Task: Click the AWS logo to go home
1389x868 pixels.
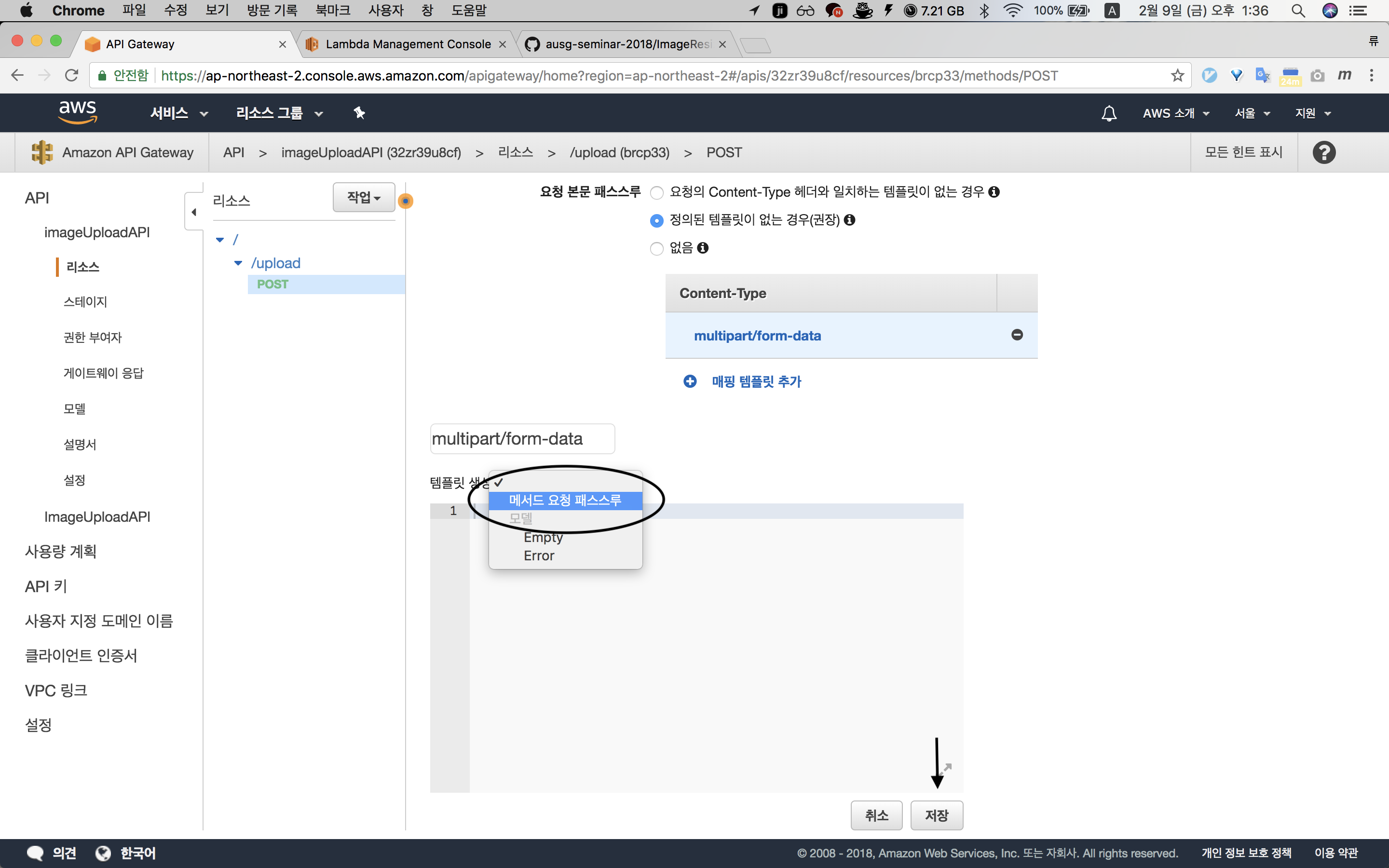Action: [78, 112]
